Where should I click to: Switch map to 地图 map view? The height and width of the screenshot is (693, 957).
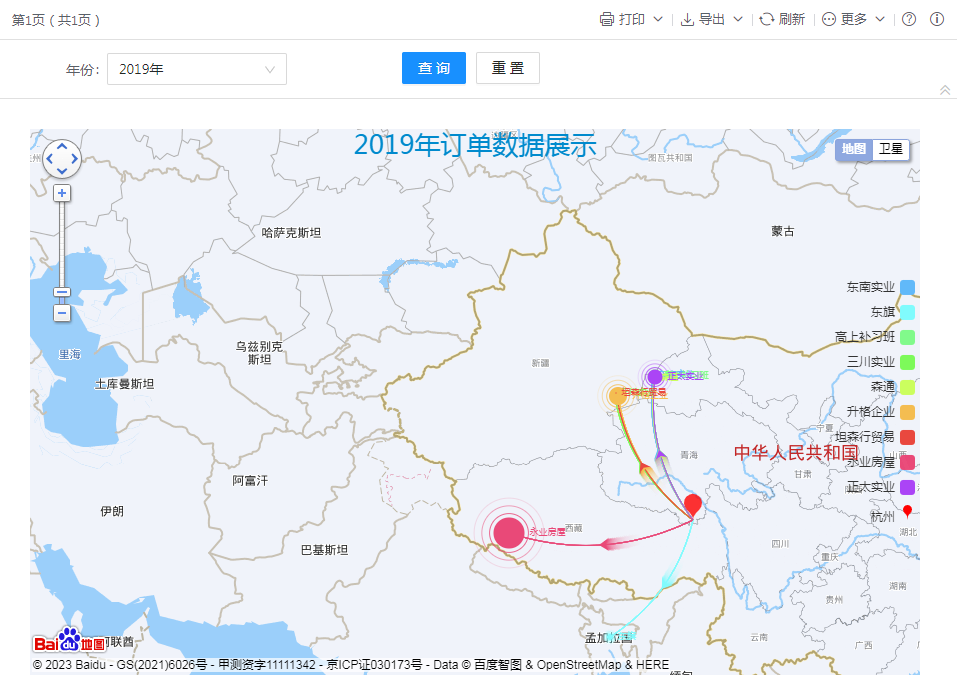coord(854,149)
